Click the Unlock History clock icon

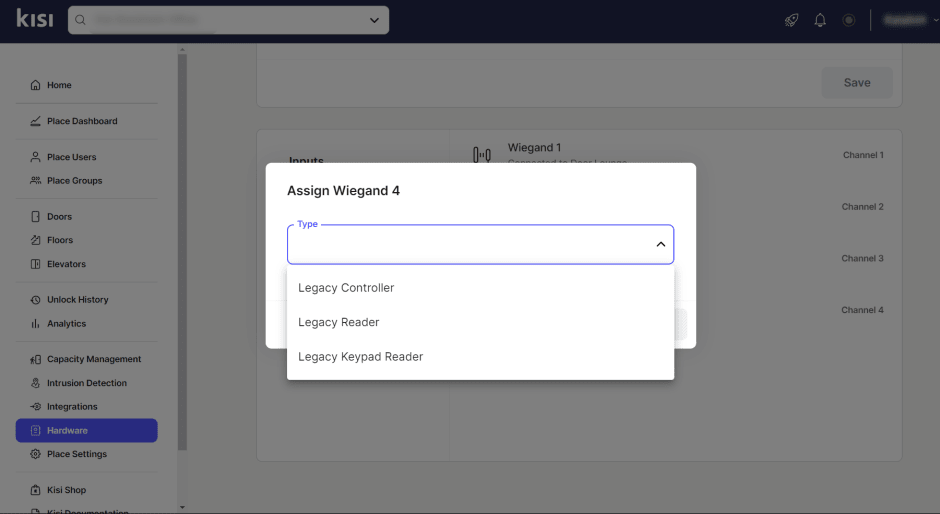(x=35, y=300)
